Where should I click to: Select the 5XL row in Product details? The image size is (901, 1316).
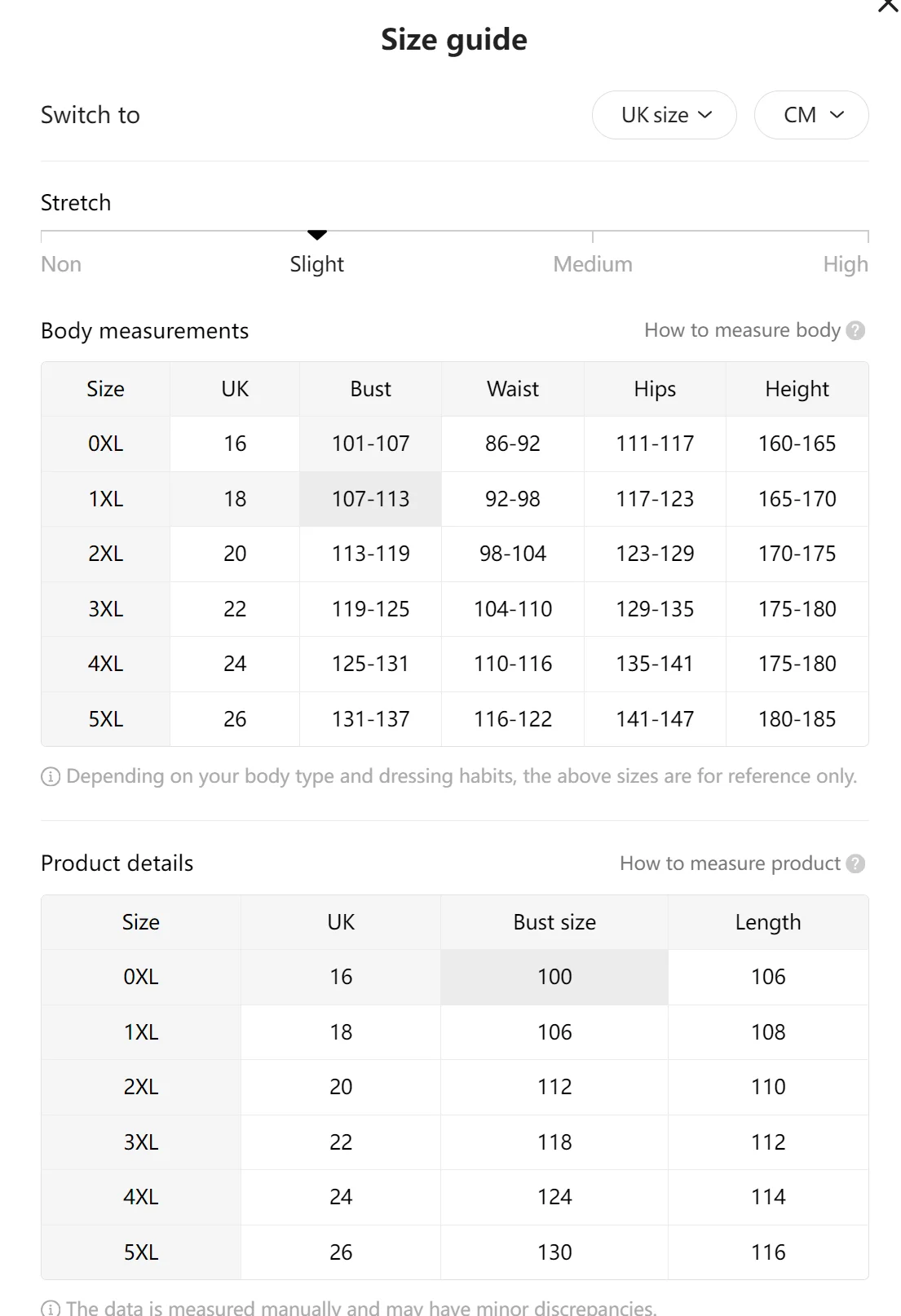click(141, 1252)
